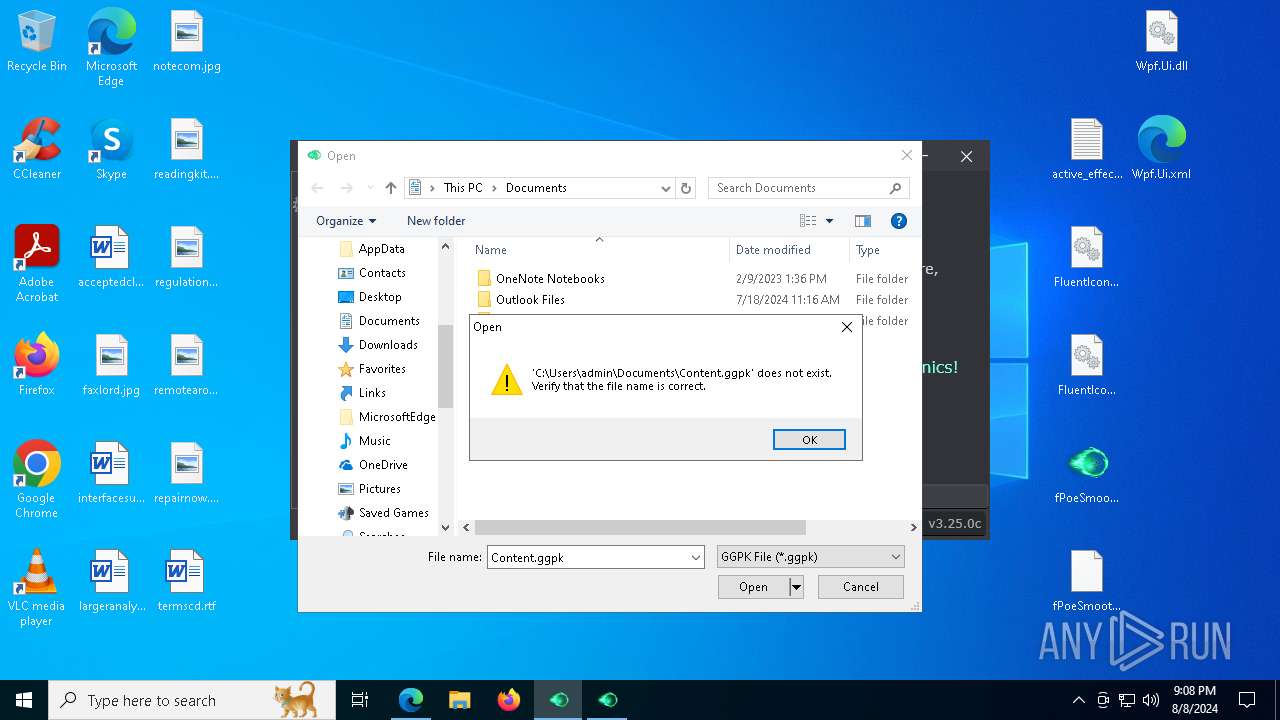Screen dimensions: 1280x720
Task: Select the Skype desktop shortcut
Action: pos(111,149)
